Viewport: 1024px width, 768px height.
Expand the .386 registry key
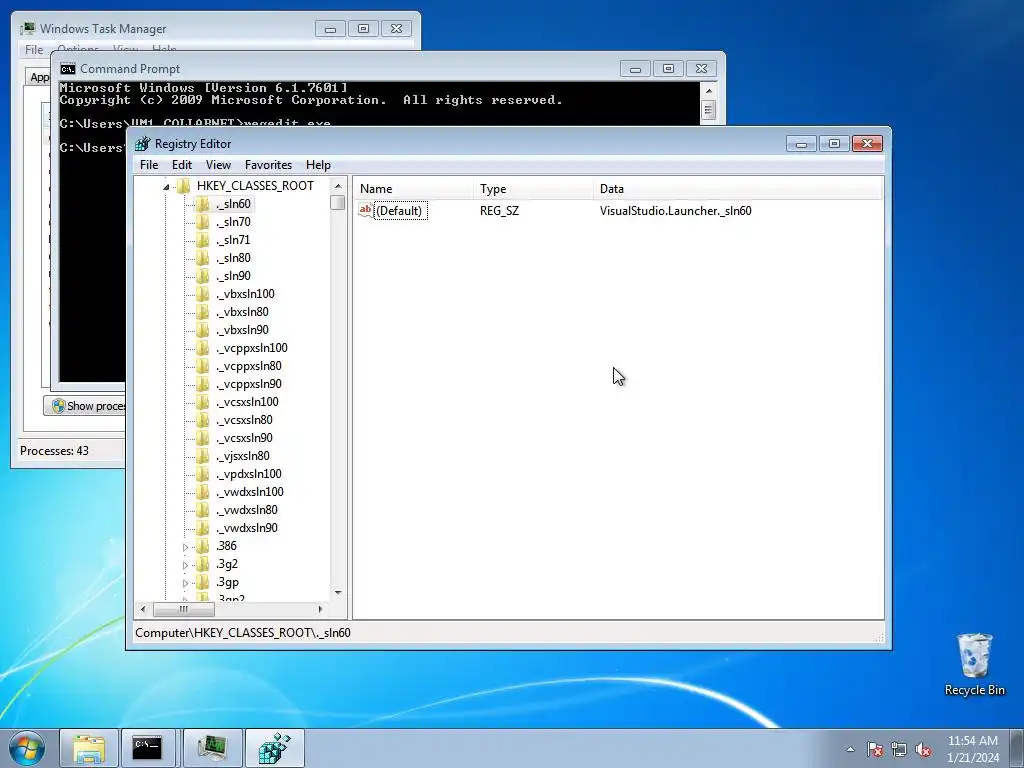(x=185, y=547)
